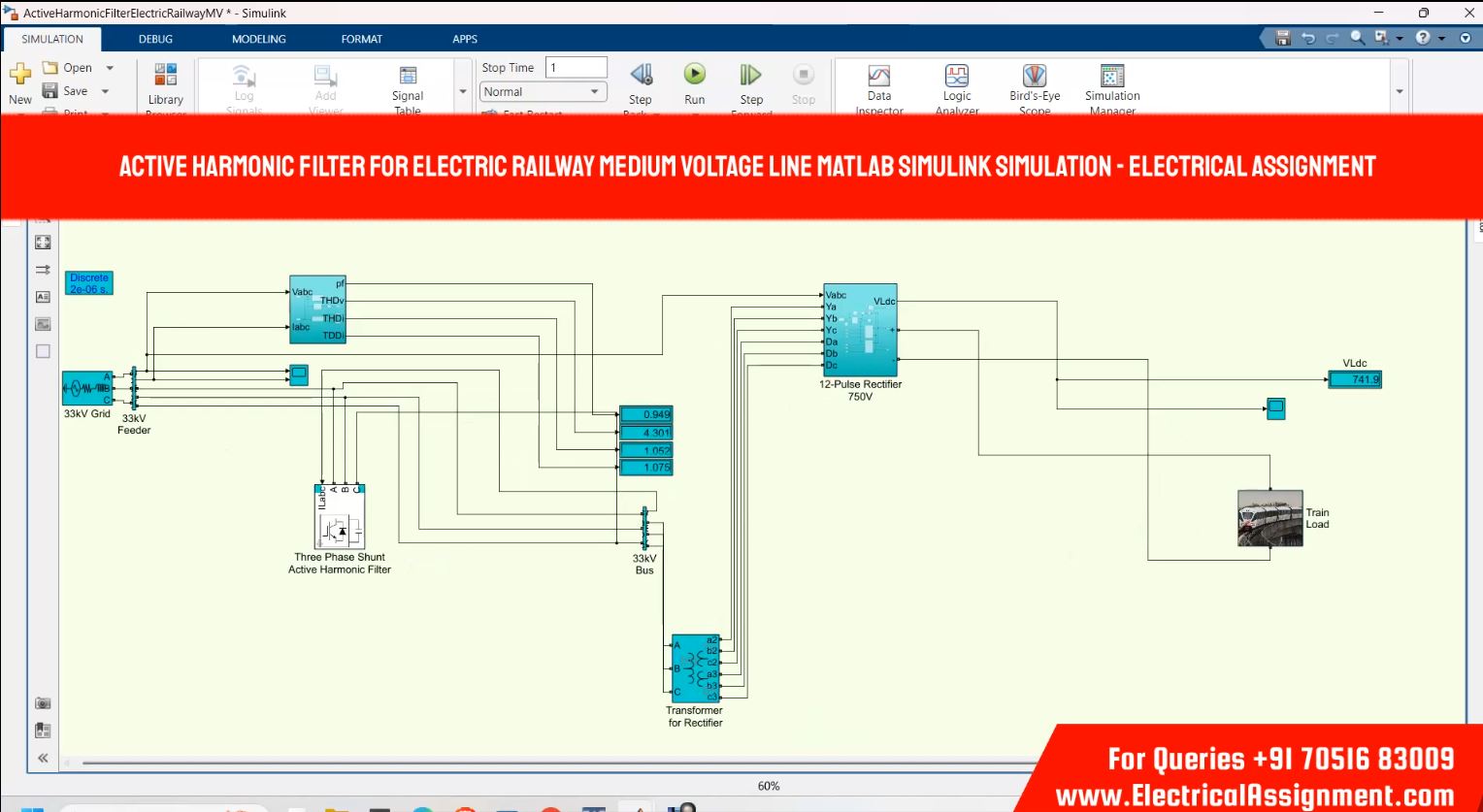Toggle the hide/show browser chevron

pyautogui.click(x=43, y=758)
